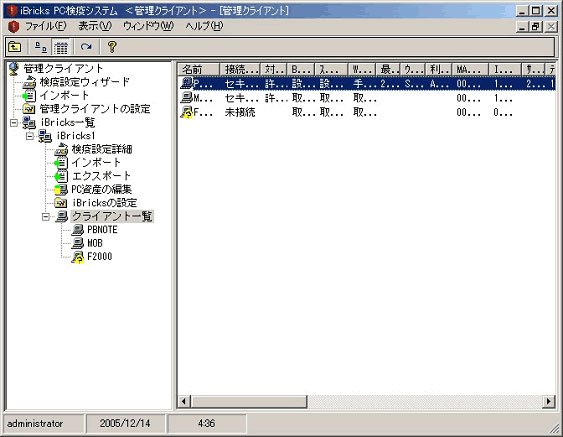The image size is (563, 437).
Task: Sort by the B... column header
Action: pos(302,69)
